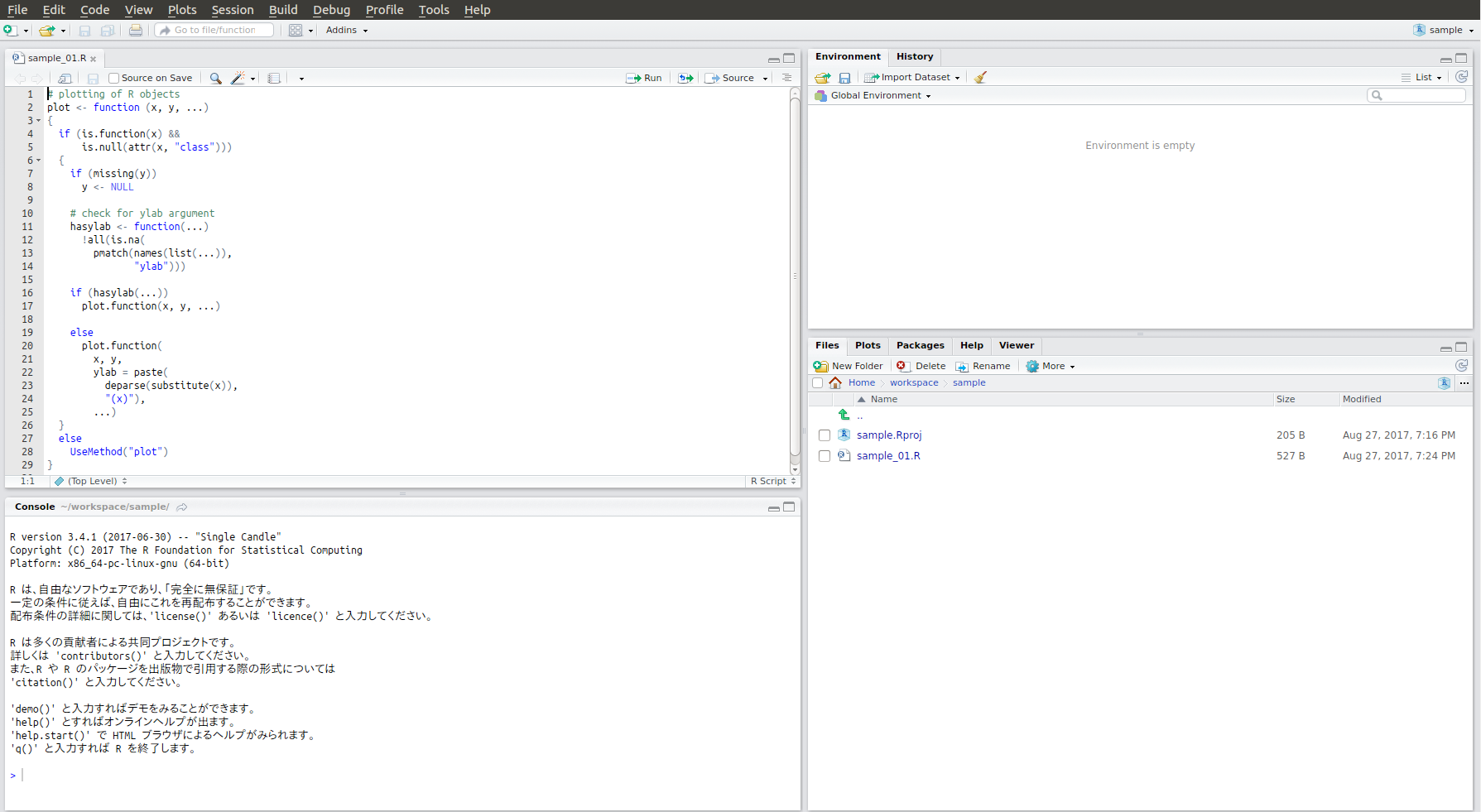Image resolution: width=1481 pixels, height=812 pixels.
Task: Click the Re-run previous code region icon
Action: (x=685, y=78)
